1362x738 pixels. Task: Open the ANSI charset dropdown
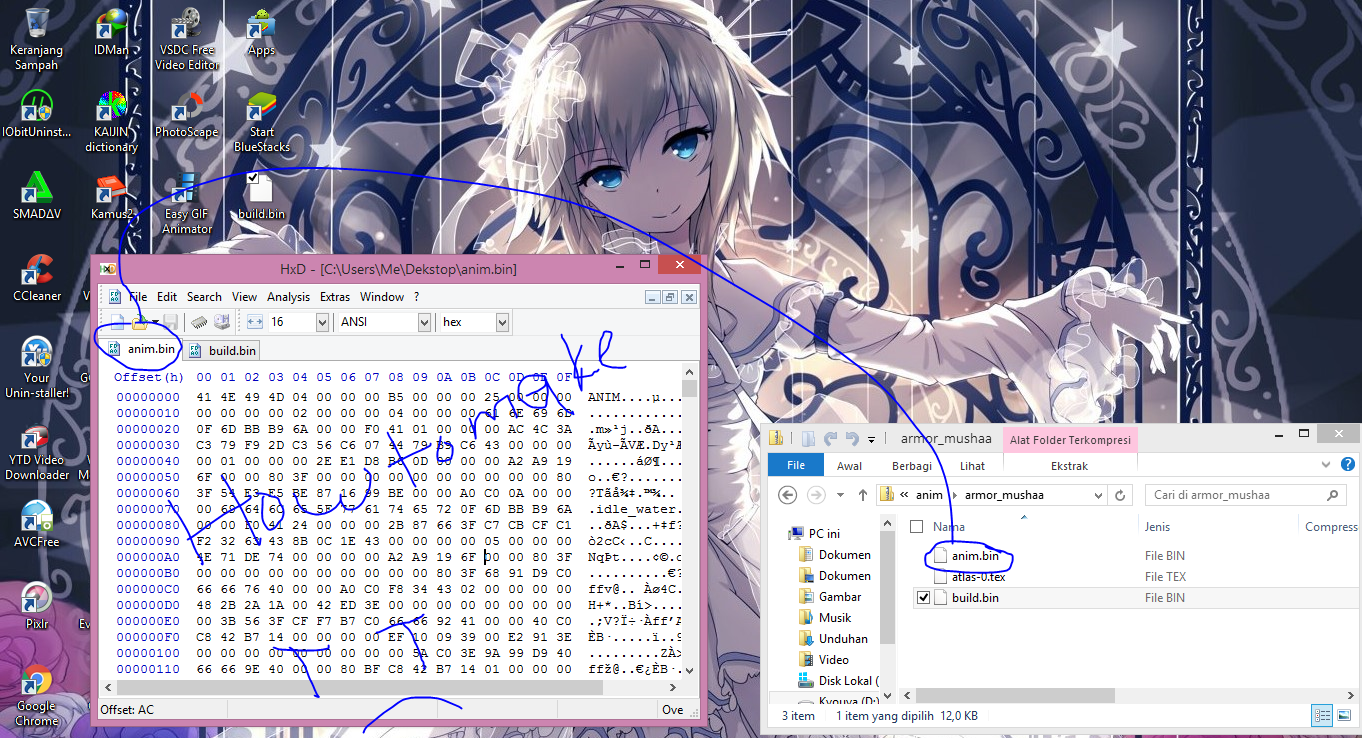[423, 322]
